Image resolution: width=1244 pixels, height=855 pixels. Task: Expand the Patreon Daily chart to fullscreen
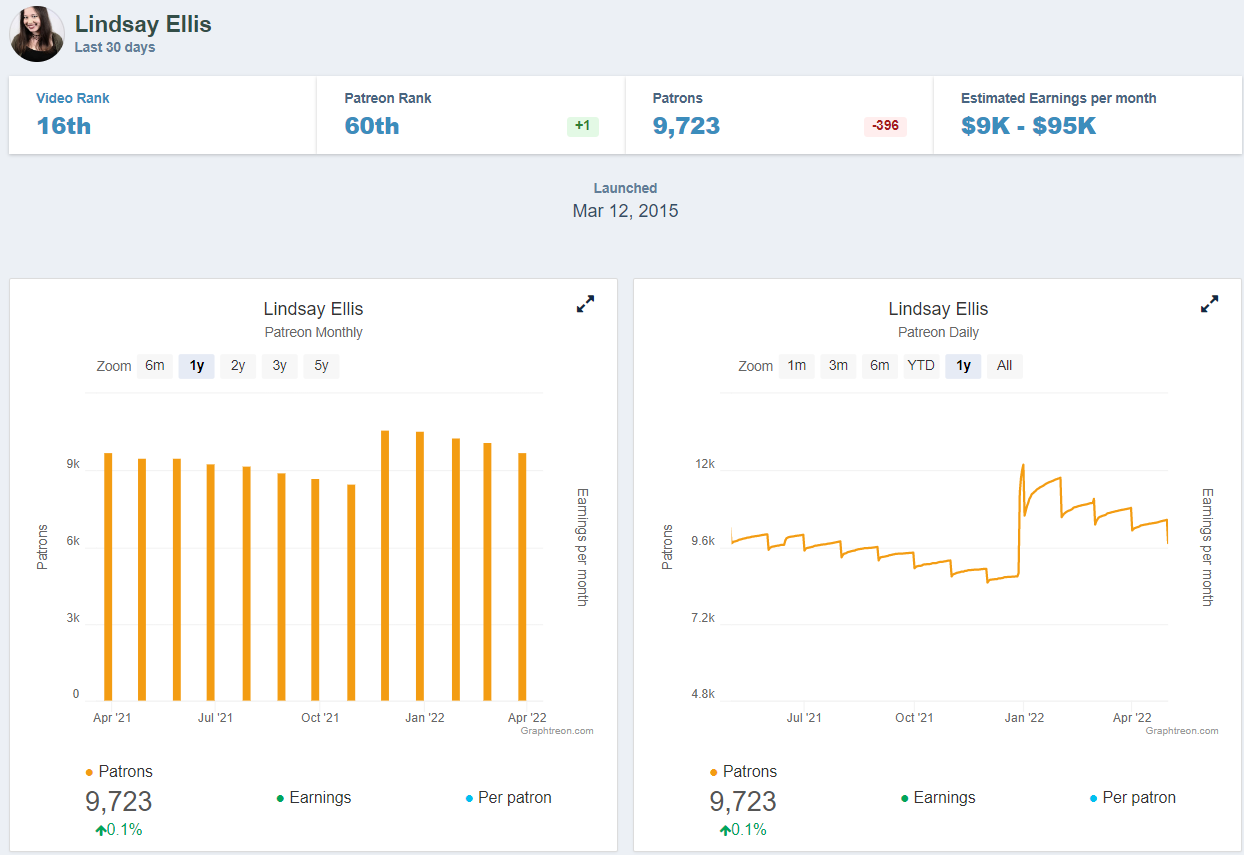pyautogui.click(x=1210, y=304)
